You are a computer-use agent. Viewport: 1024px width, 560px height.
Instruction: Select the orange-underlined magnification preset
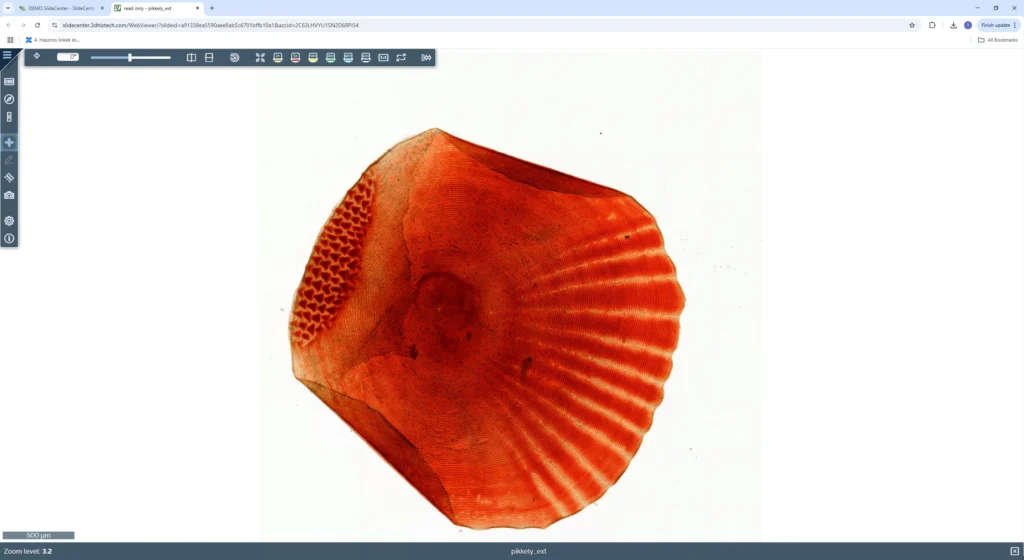click(278, 57)
